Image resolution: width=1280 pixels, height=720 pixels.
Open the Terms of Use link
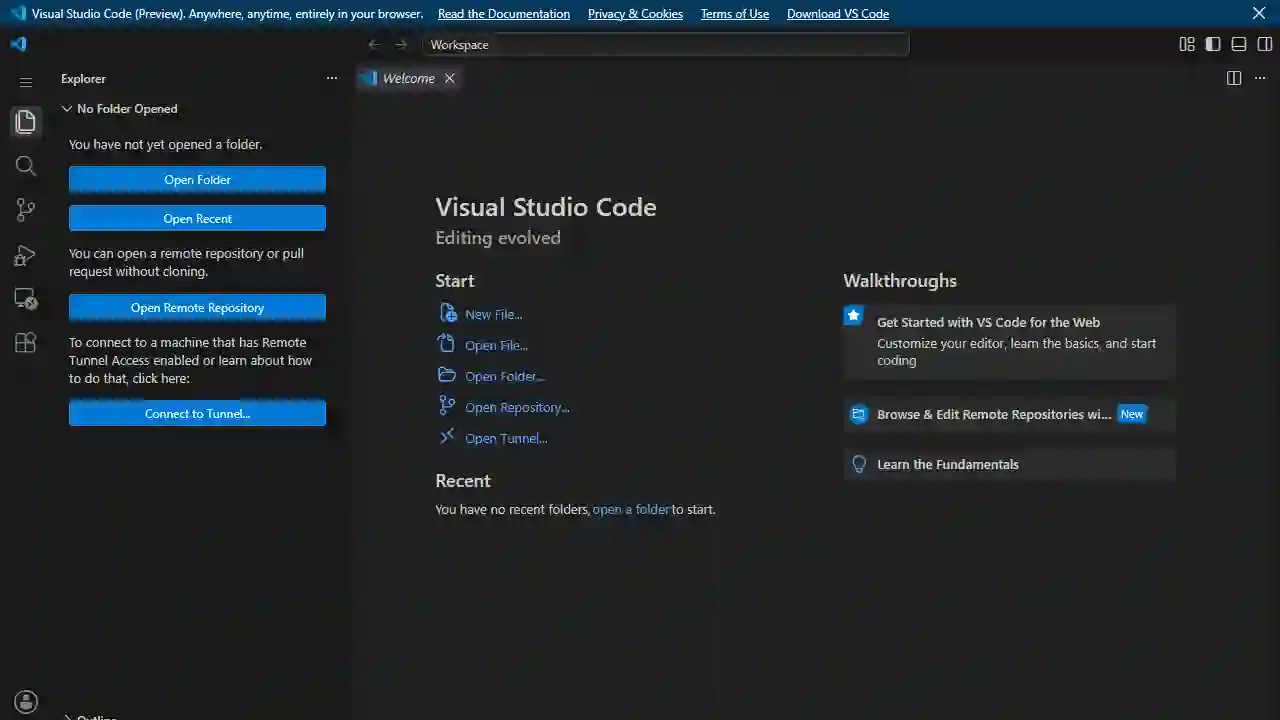pos(735,14)
